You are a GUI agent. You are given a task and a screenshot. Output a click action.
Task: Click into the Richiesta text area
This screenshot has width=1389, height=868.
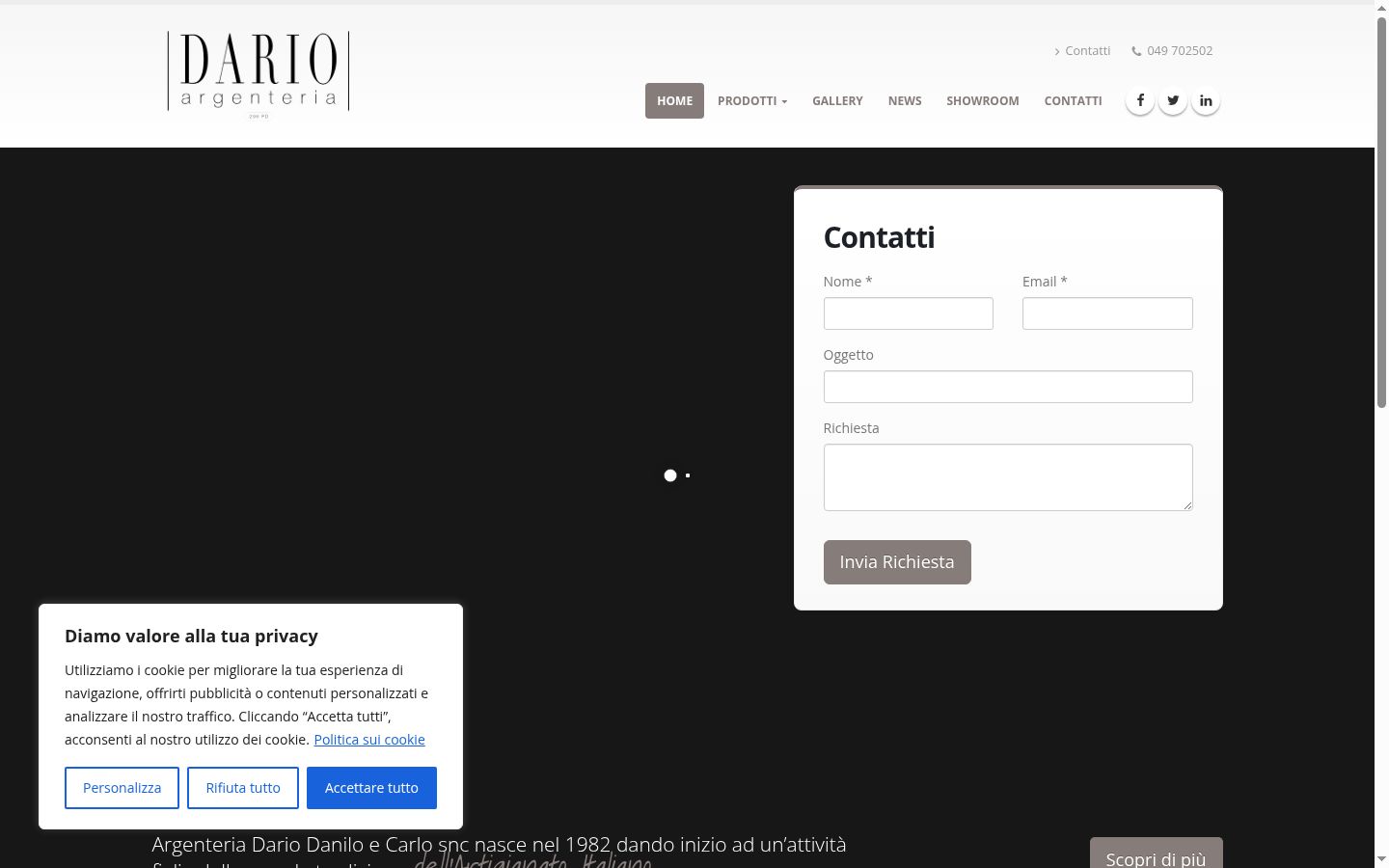tap(1008, 477)
